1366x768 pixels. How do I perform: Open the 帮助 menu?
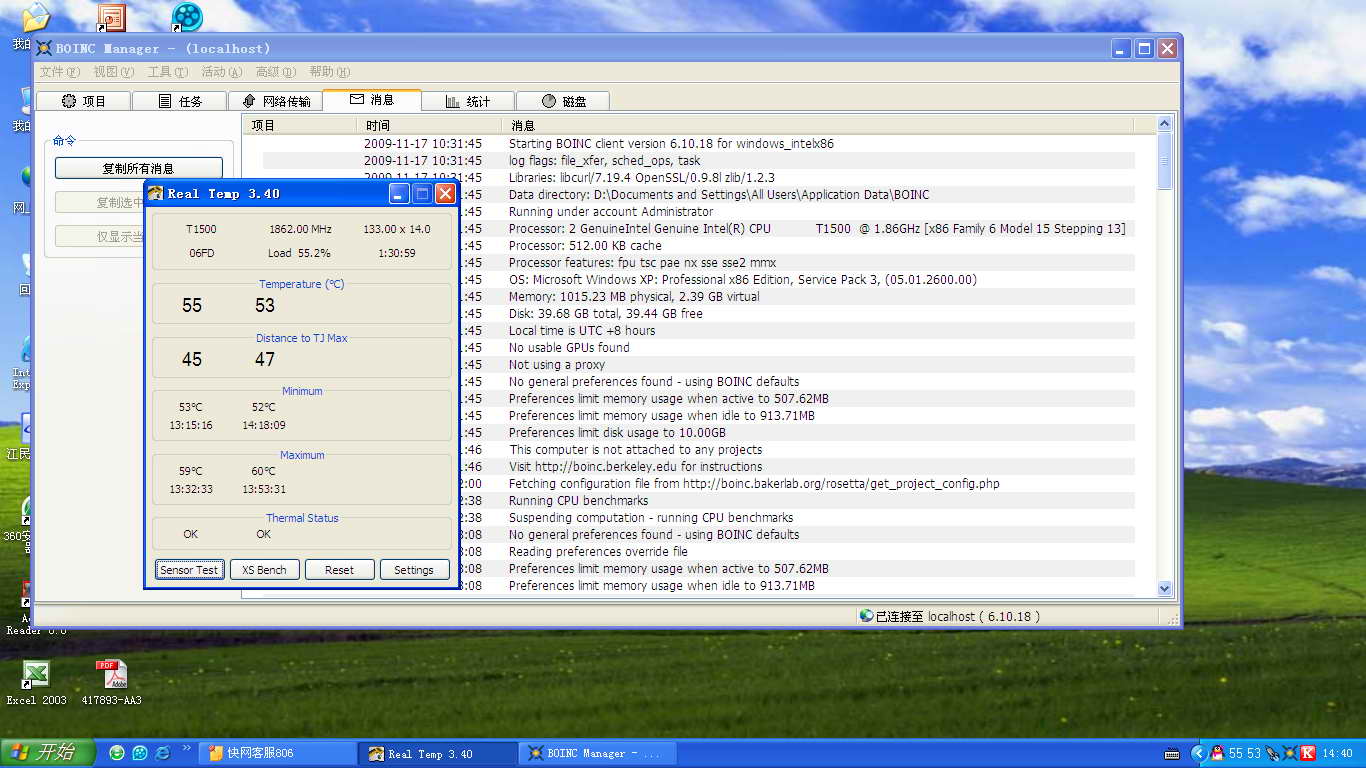(329, 72)
